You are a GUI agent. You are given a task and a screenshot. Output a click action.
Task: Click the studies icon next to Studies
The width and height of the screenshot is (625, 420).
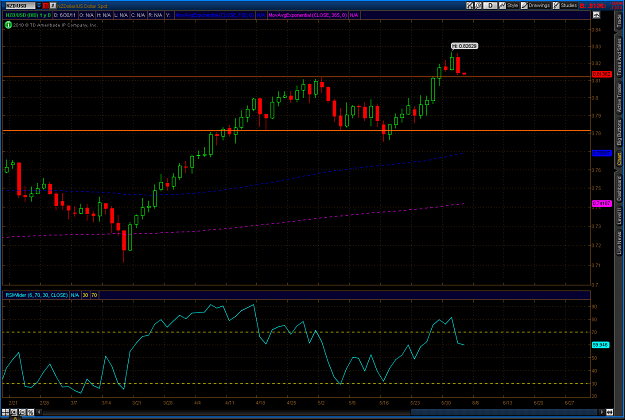(x=556, y=6)
